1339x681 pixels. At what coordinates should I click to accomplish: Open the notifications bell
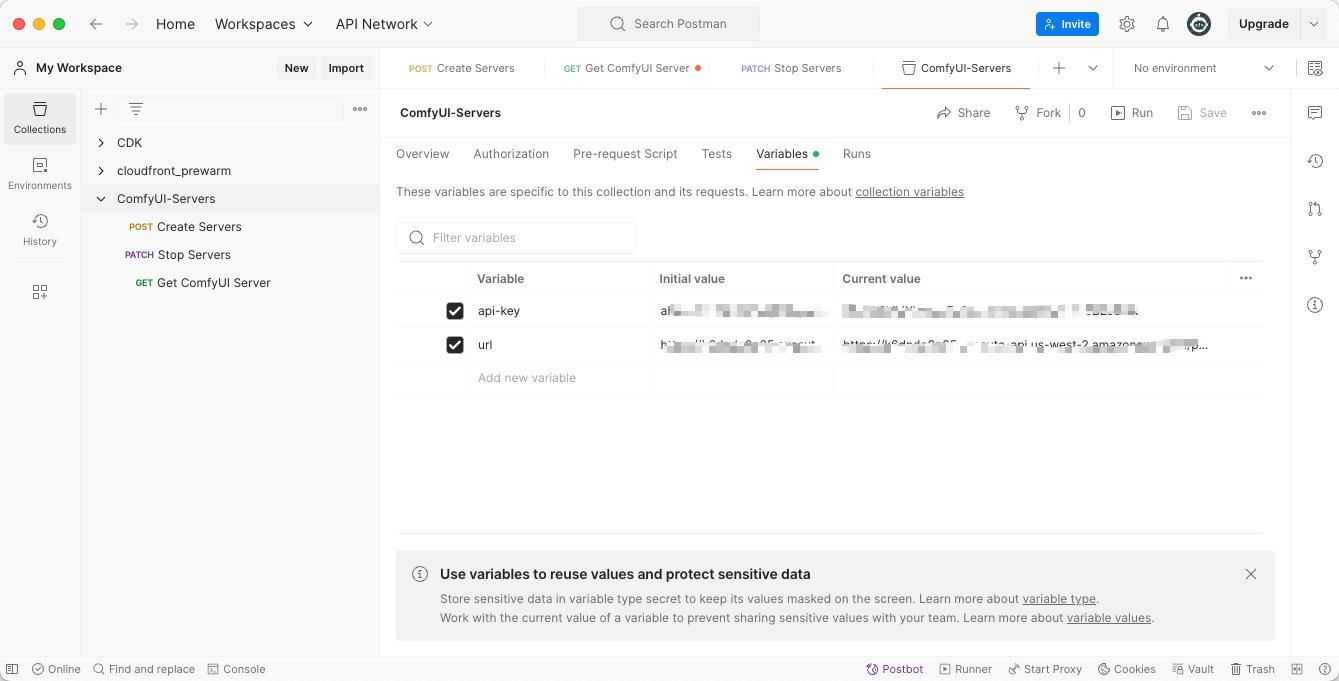(1163, 24)
